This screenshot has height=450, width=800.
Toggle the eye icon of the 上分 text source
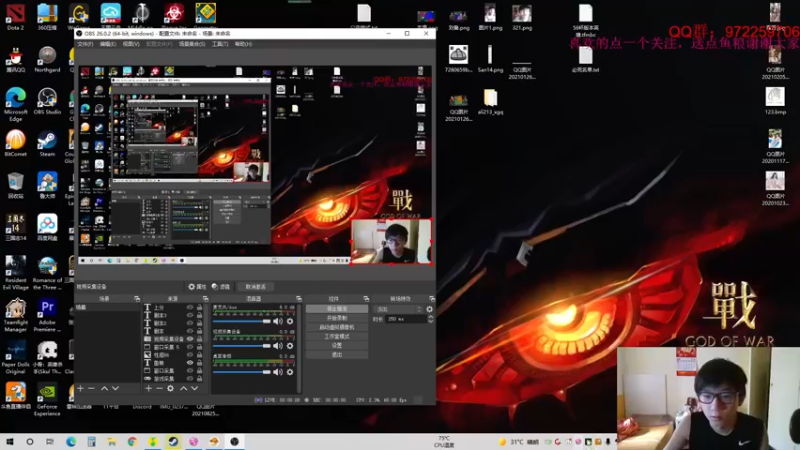click(x=190, y=307)
